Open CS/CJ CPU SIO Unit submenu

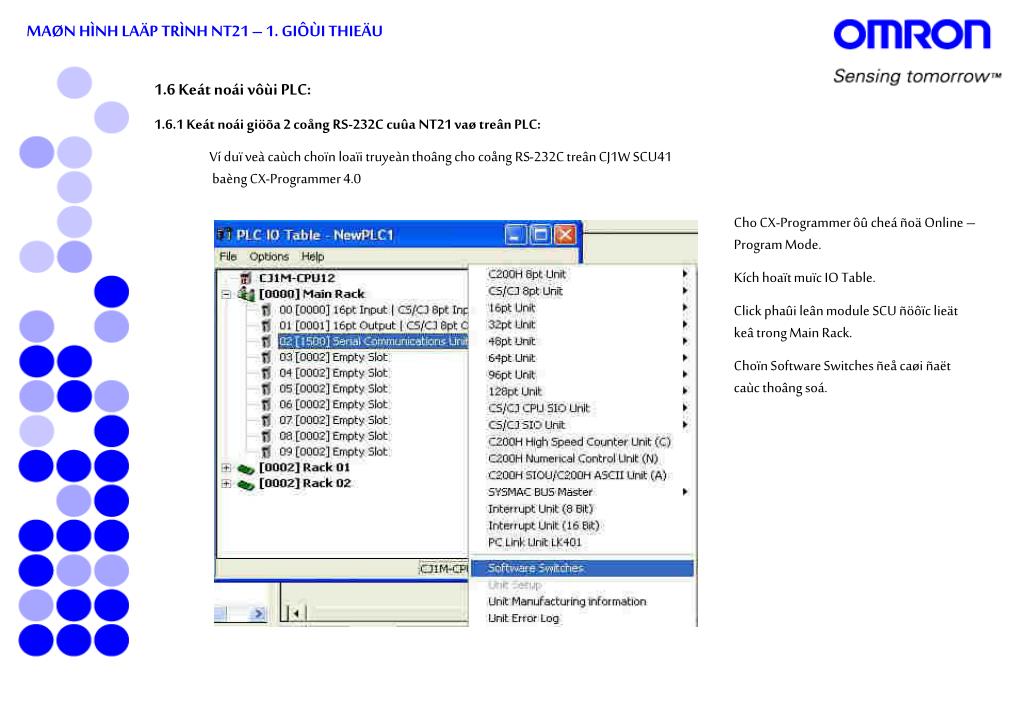click(x=583, y=408)
